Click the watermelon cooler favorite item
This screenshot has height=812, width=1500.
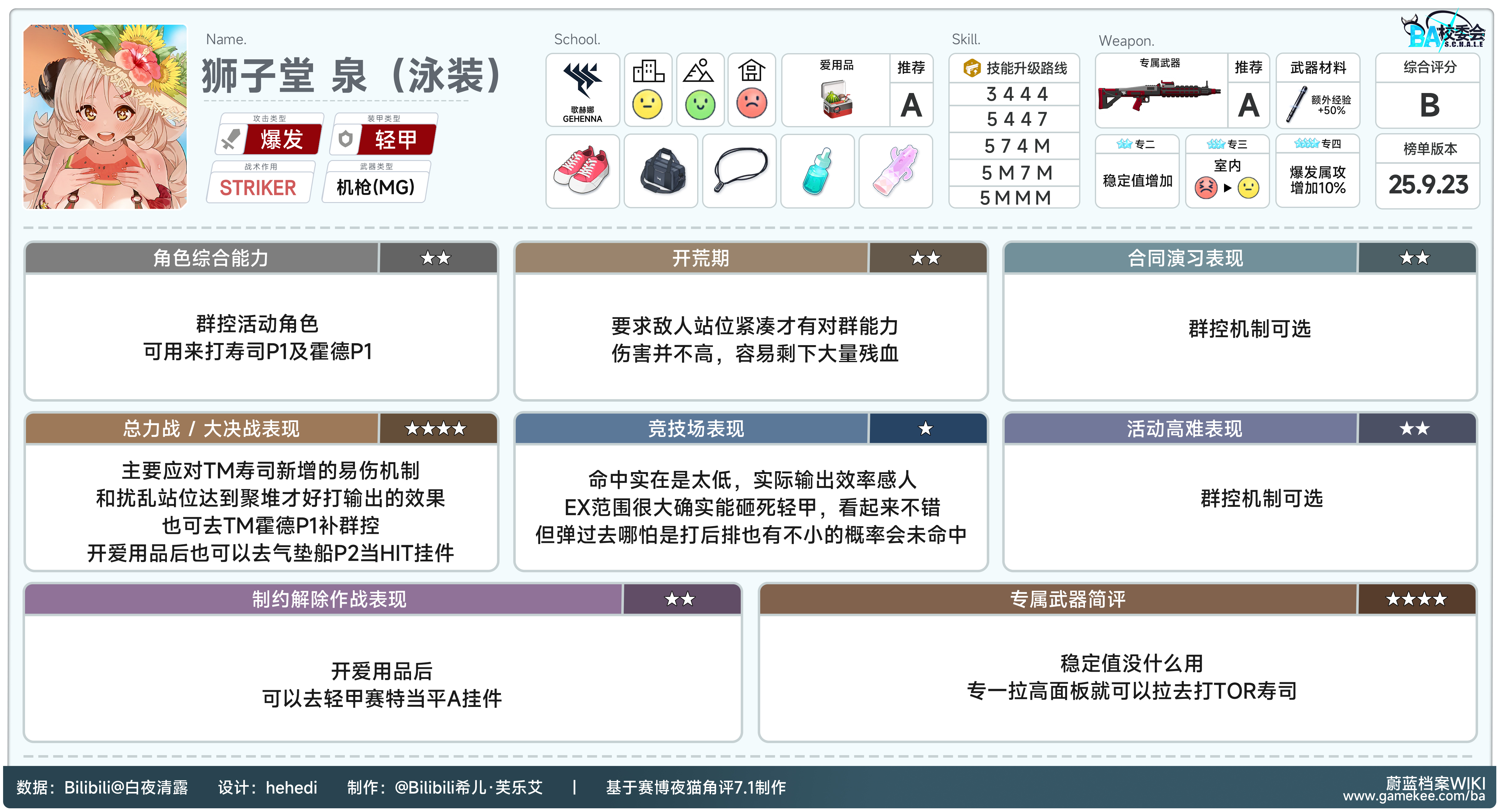(x=837, y=100)
